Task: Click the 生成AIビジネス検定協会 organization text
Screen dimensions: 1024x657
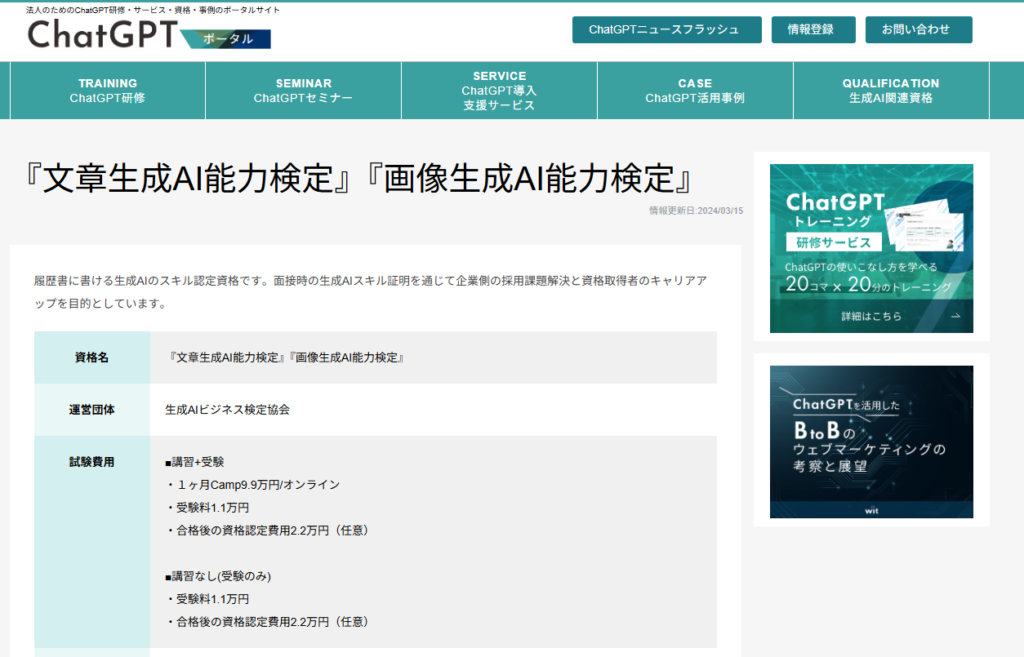Action: tap(227, 410)
